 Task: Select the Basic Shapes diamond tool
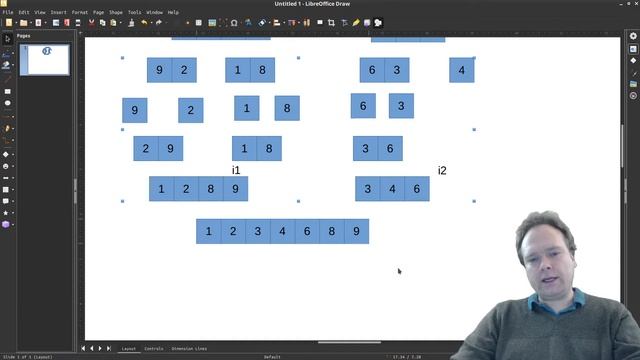6,154
